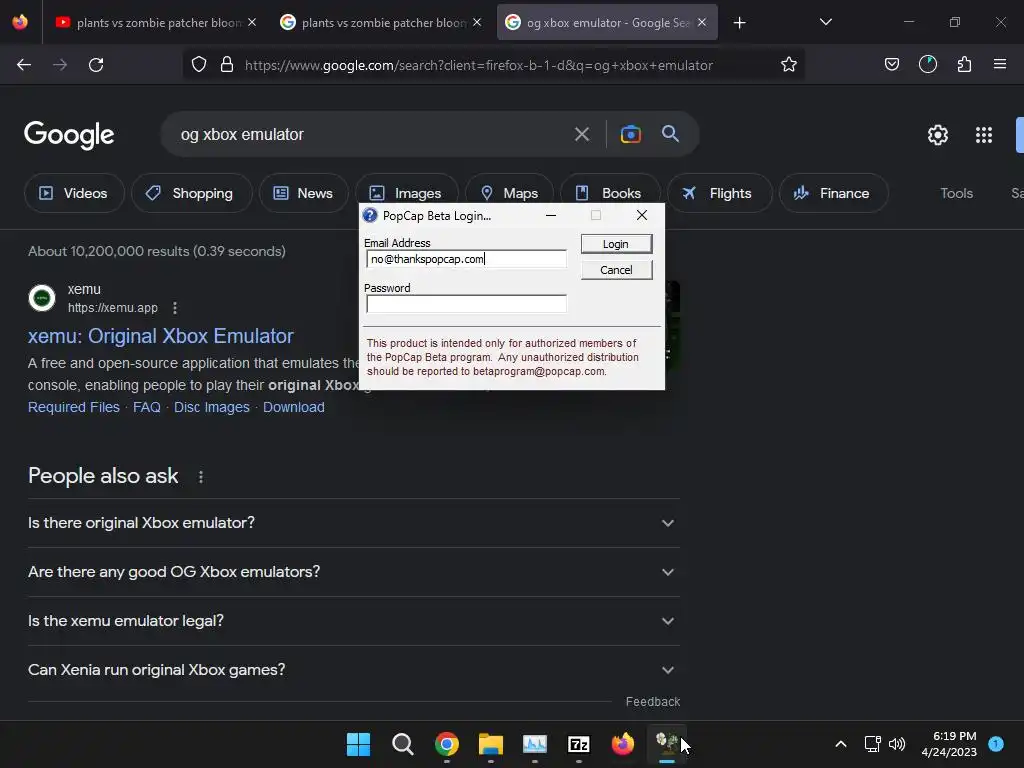Filter results by Books
The width and height of the screenshot is (1024, 768).
point(610,193)
